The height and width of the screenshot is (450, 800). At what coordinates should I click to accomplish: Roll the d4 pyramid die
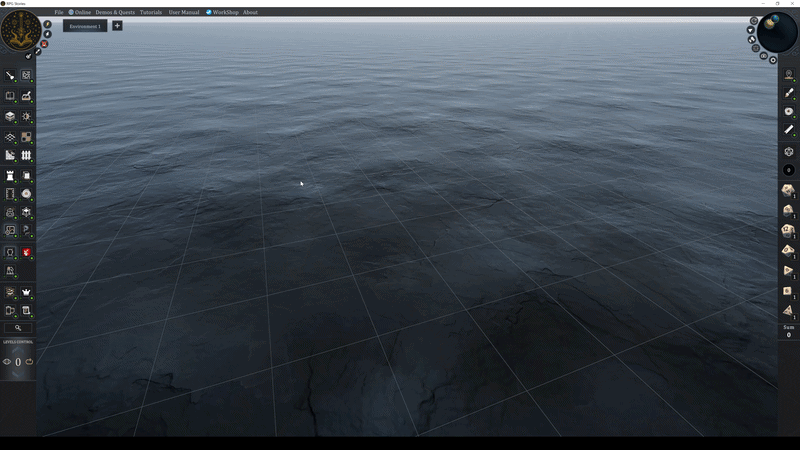point(788,310)
